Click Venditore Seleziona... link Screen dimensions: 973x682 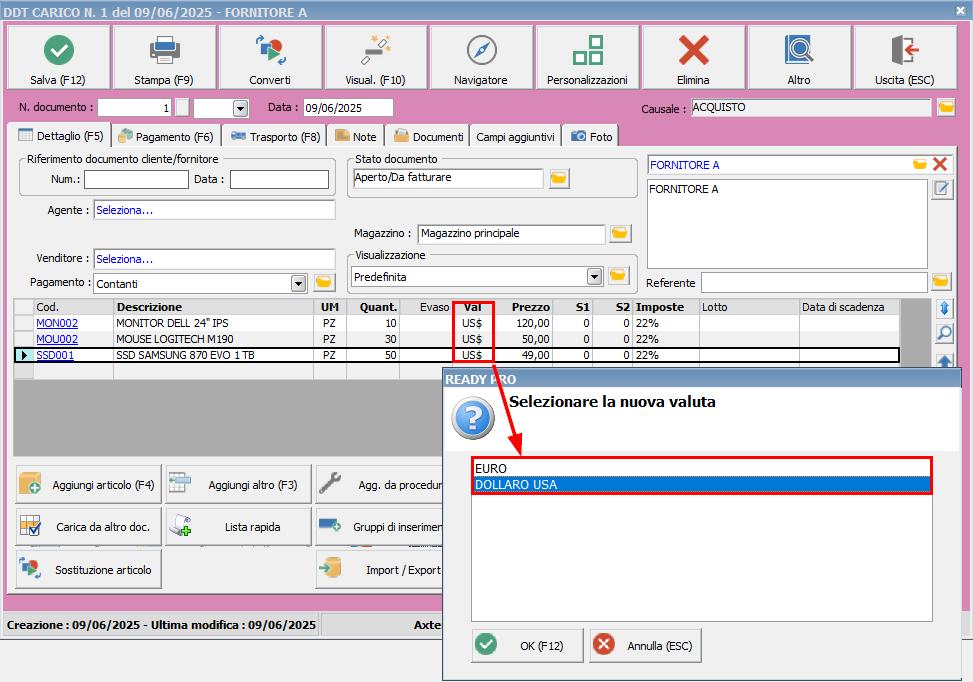124,259
